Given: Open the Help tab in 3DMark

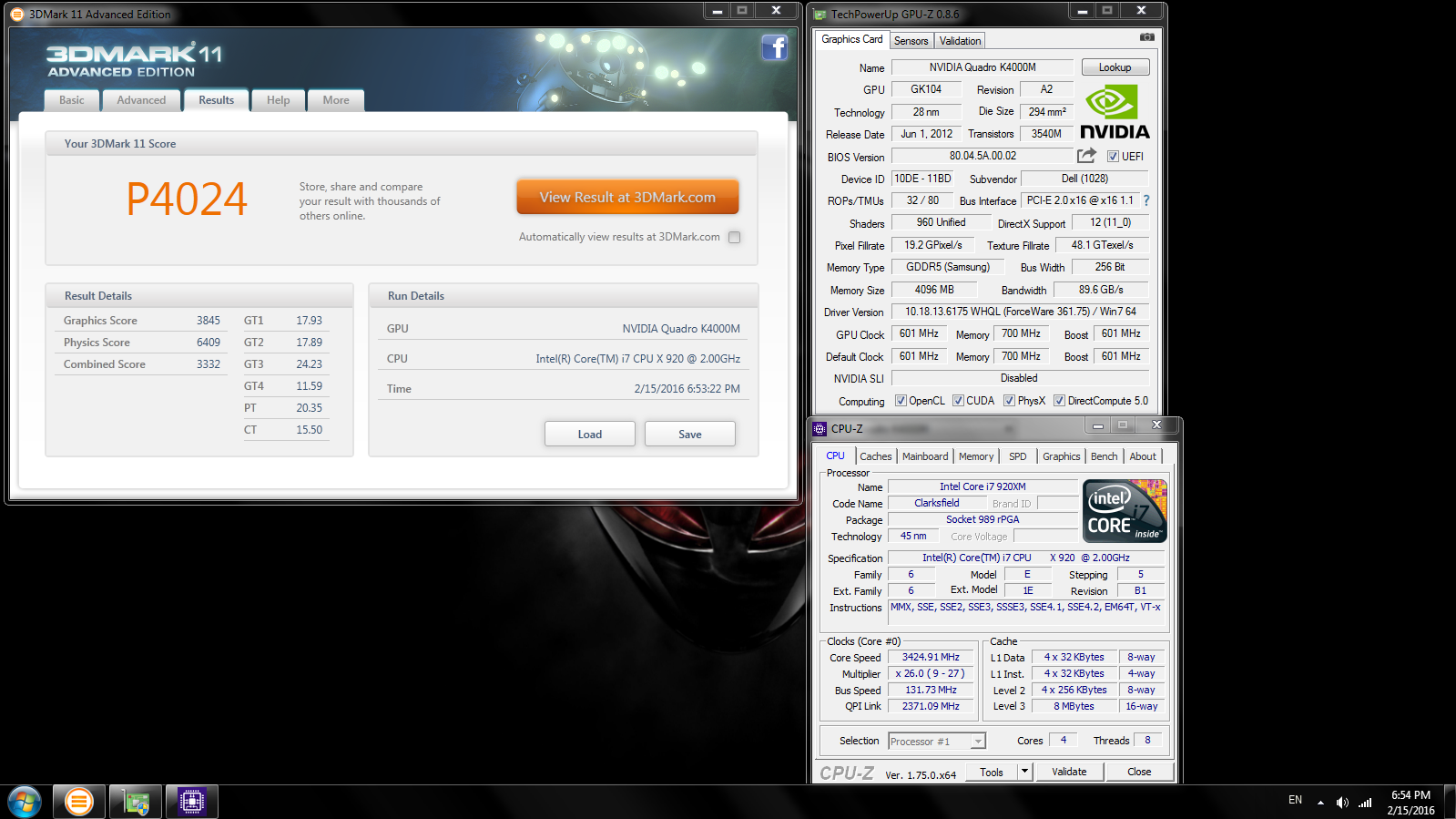Looking at the screenshot, I should point(279,100).
